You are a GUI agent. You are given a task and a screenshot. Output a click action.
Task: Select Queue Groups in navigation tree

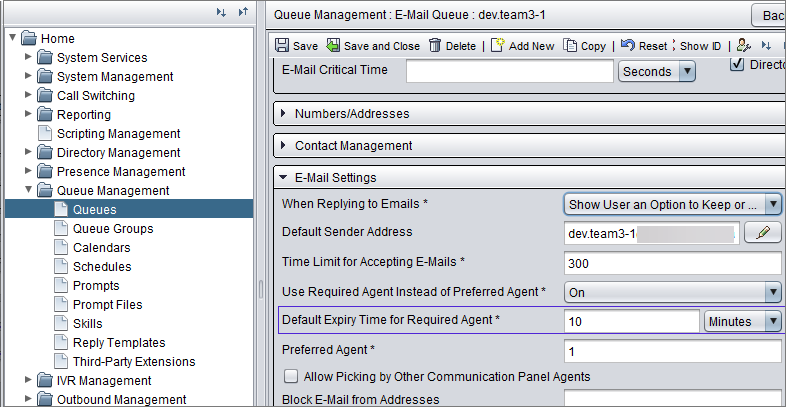coord(113,229)
